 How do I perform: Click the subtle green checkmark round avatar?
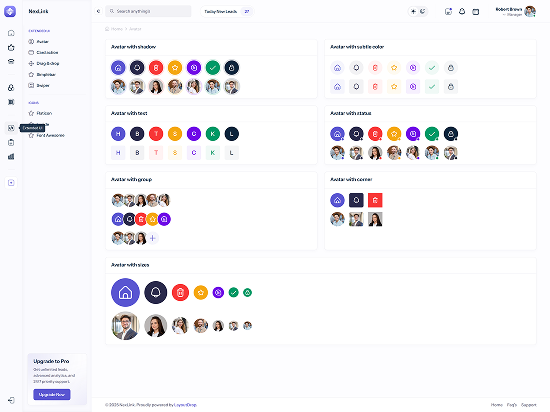coord(432,68)
